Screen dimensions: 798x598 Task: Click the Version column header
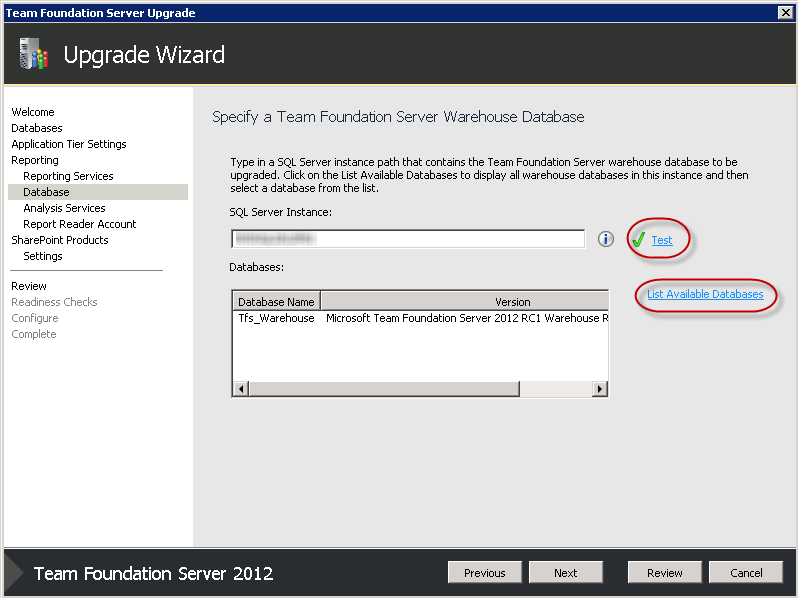[465, 302]
